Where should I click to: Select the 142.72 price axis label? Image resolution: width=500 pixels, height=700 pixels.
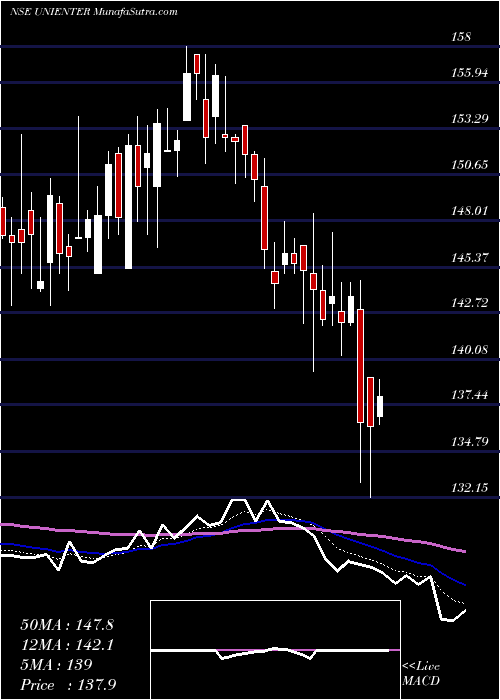point(469,303)
